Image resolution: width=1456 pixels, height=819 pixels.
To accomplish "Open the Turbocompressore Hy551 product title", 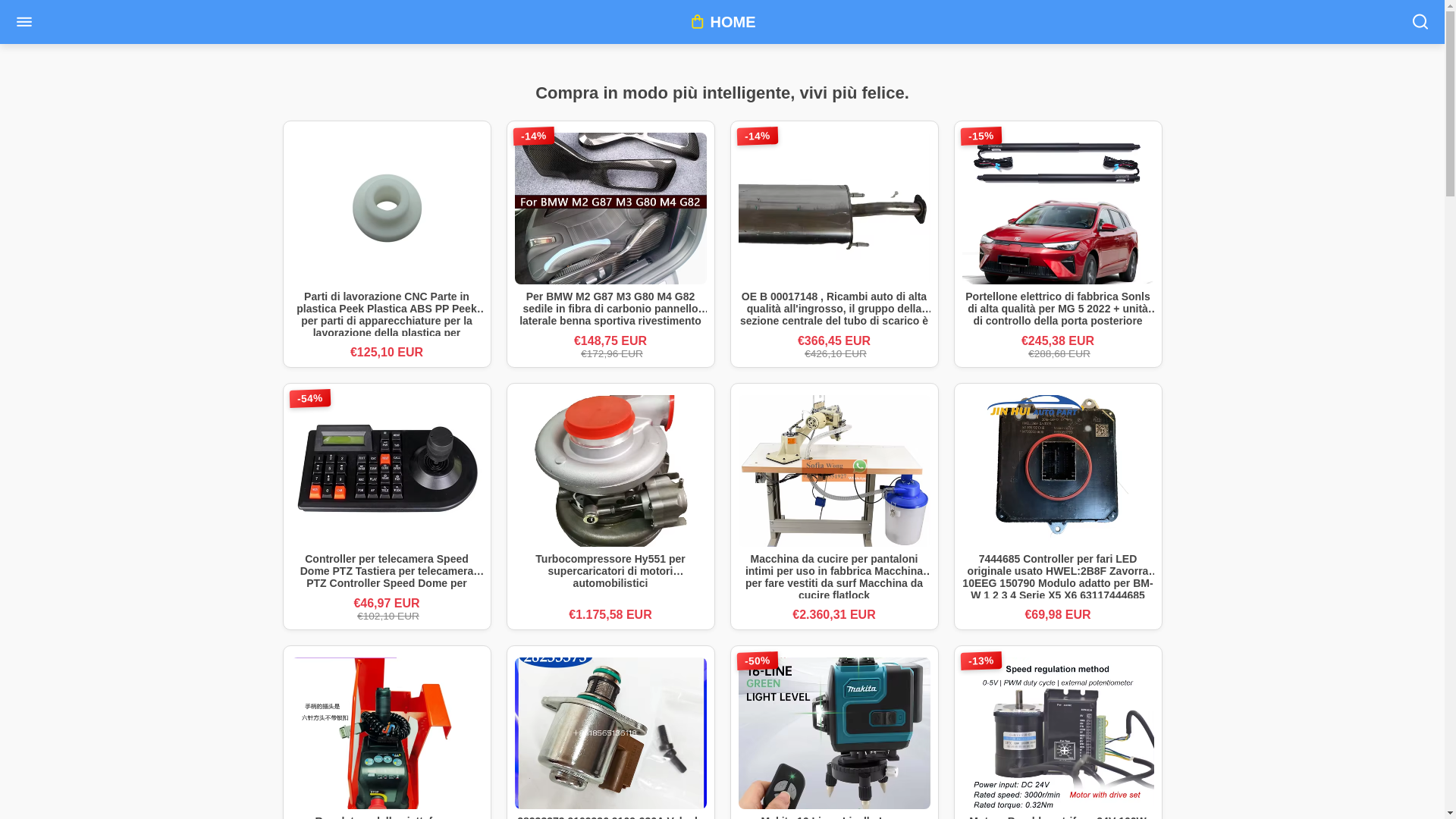I will pyautogui.click(x=610, y=571).
